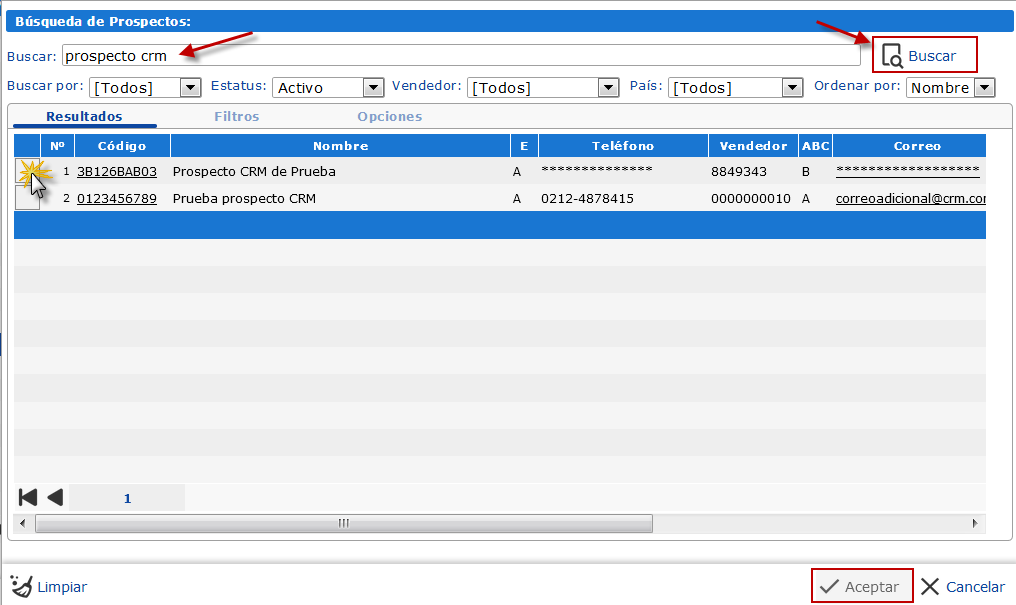Screen dimensions: 1016x605
Task: Select row checkbox for Prueba prospecto CRM
Action: pos(27,198)
